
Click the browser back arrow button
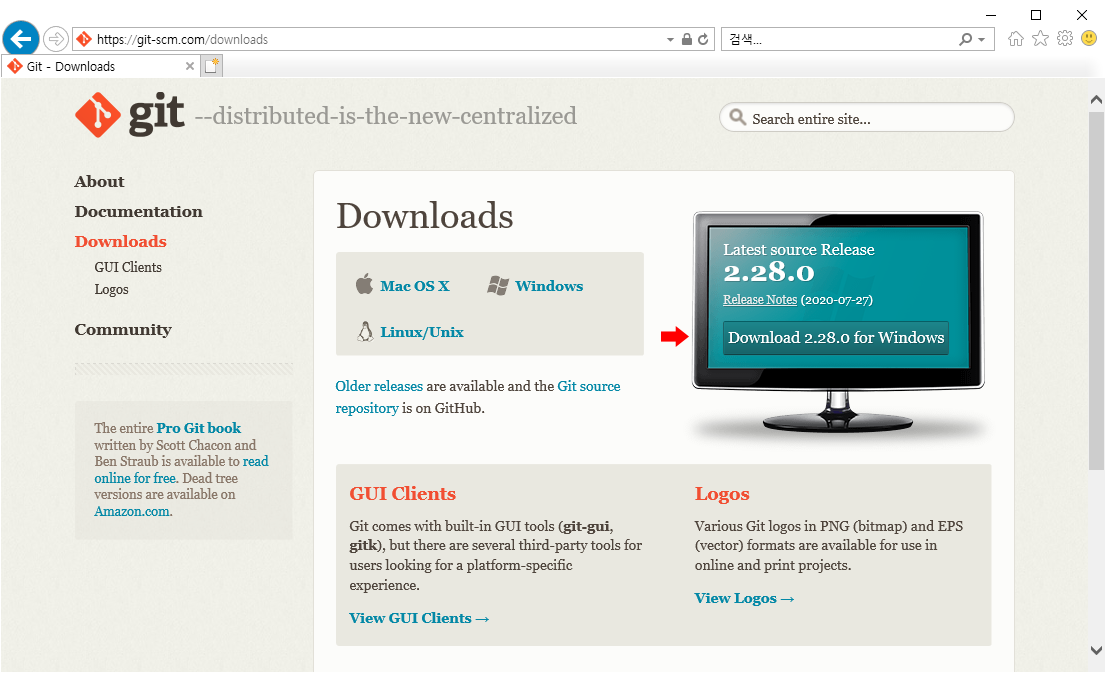point(21,38)
